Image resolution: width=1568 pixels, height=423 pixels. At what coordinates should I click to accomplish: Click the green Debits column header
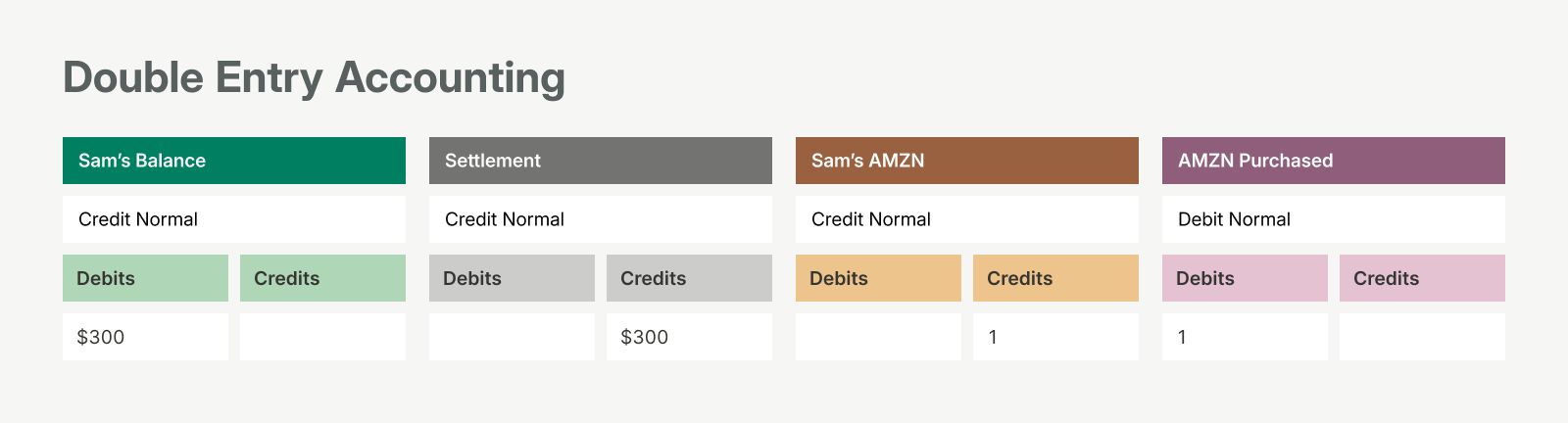point(145,278)
